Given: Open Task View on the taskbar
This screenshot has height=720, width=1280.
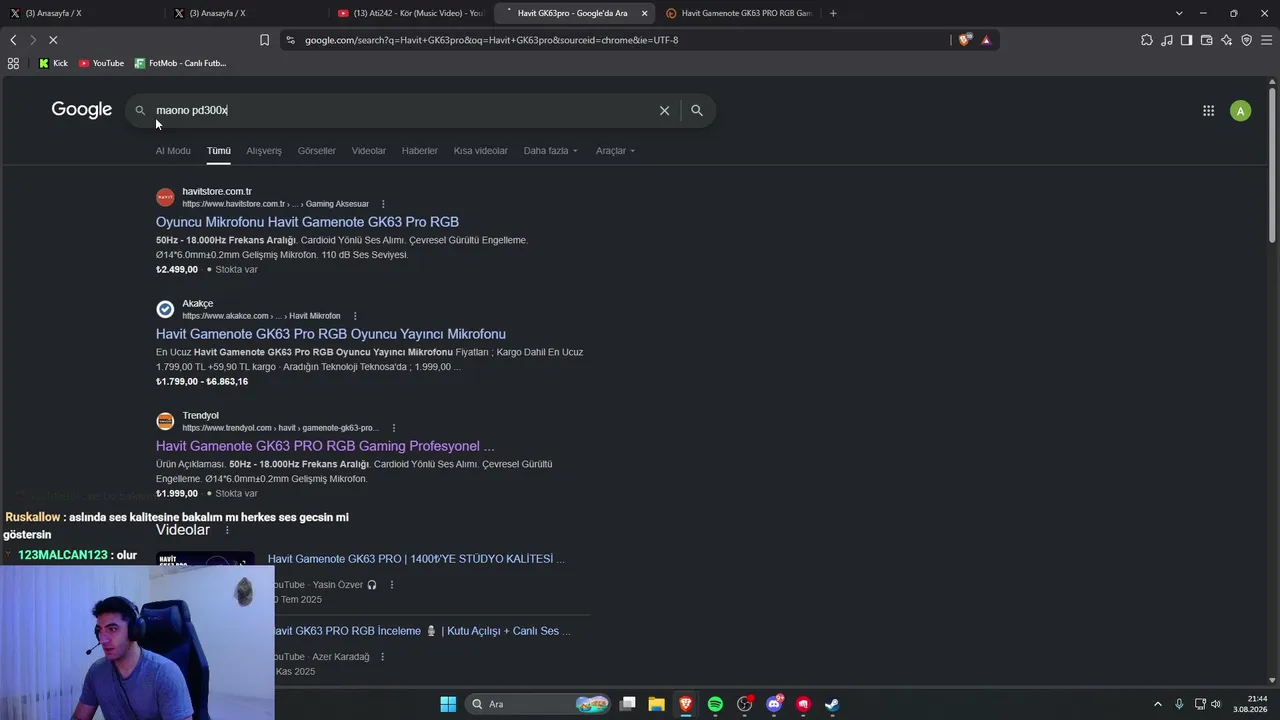Looking at the screenshot, I should tap(627, 704).
